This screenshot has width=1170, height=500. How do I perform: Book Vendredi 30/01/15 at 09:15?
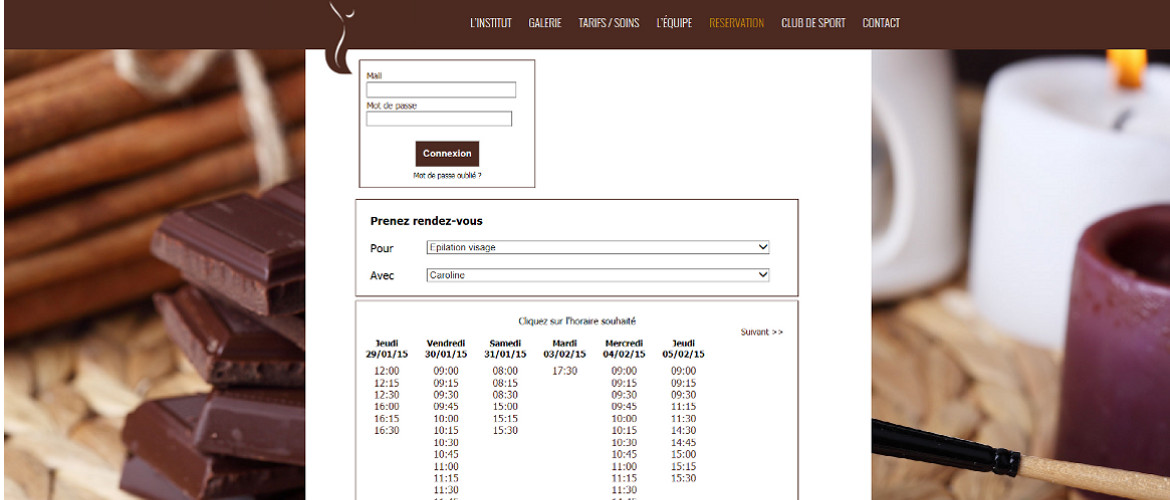pyautogui.click(x=446, y=383)
